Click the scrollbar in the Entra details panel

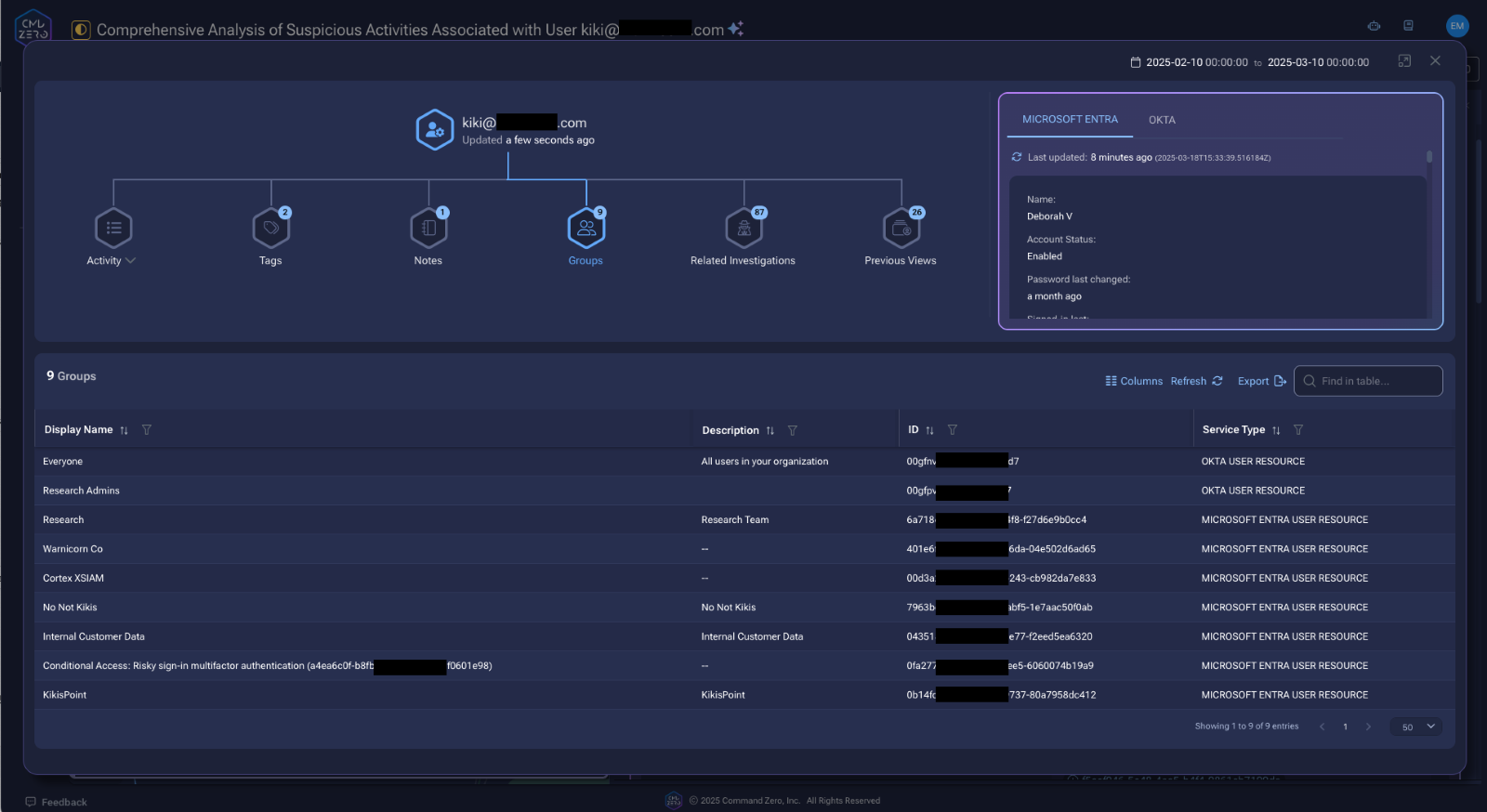point(1429,157)
